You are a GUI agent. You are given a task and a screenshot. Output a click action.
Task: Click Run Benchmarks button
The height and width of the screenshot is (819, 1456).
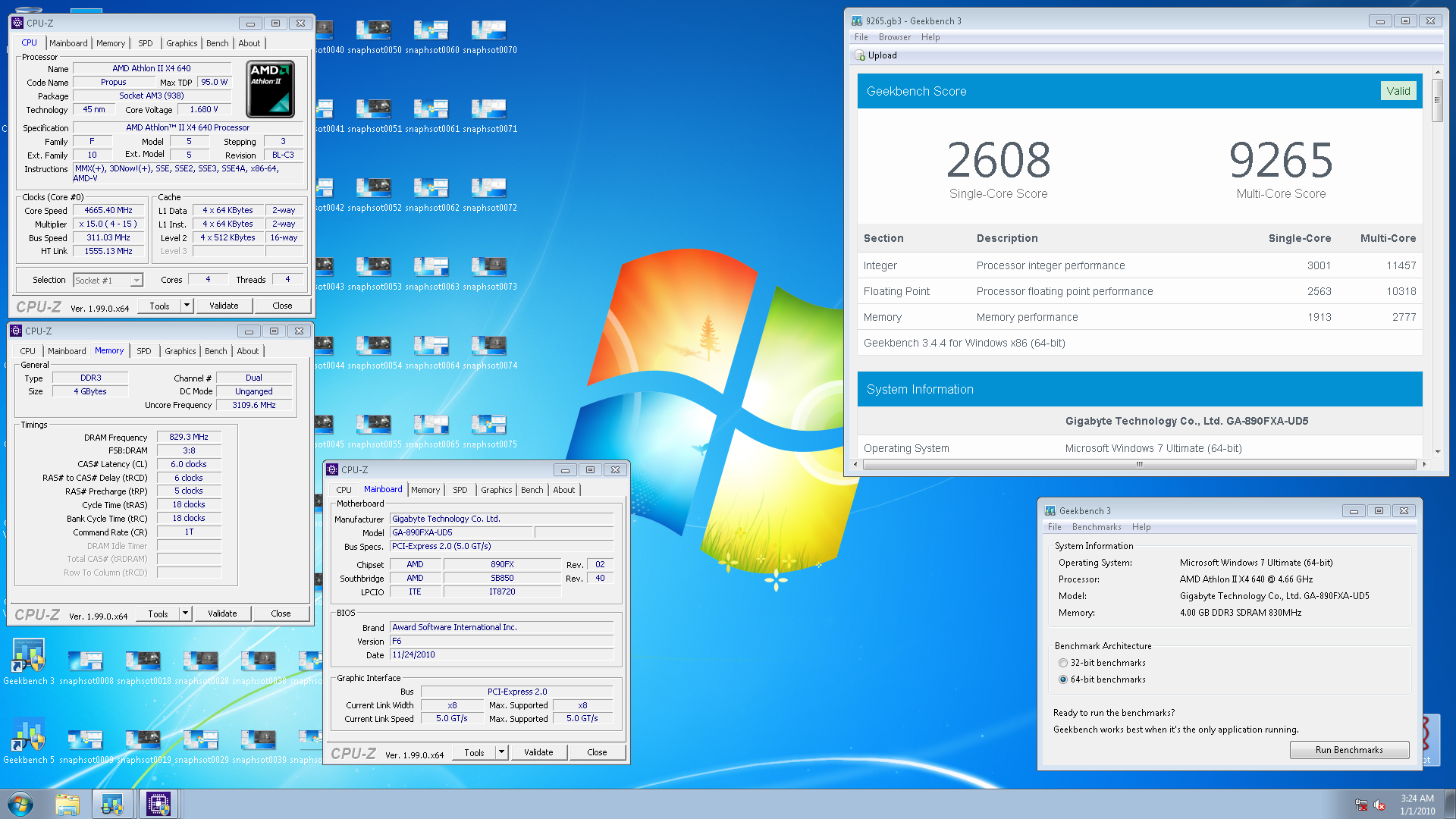point(1349,750)
